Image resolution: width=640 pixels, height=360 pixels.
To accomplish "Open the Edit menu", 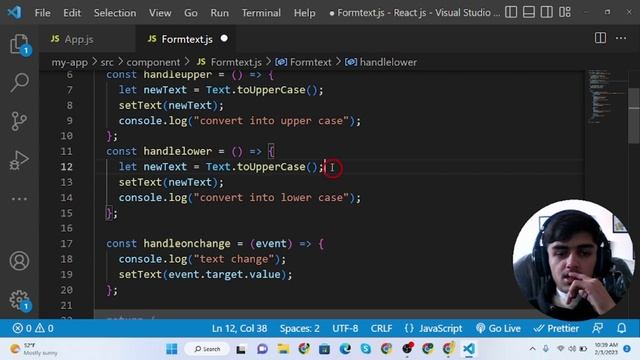I will pos(72,13).
